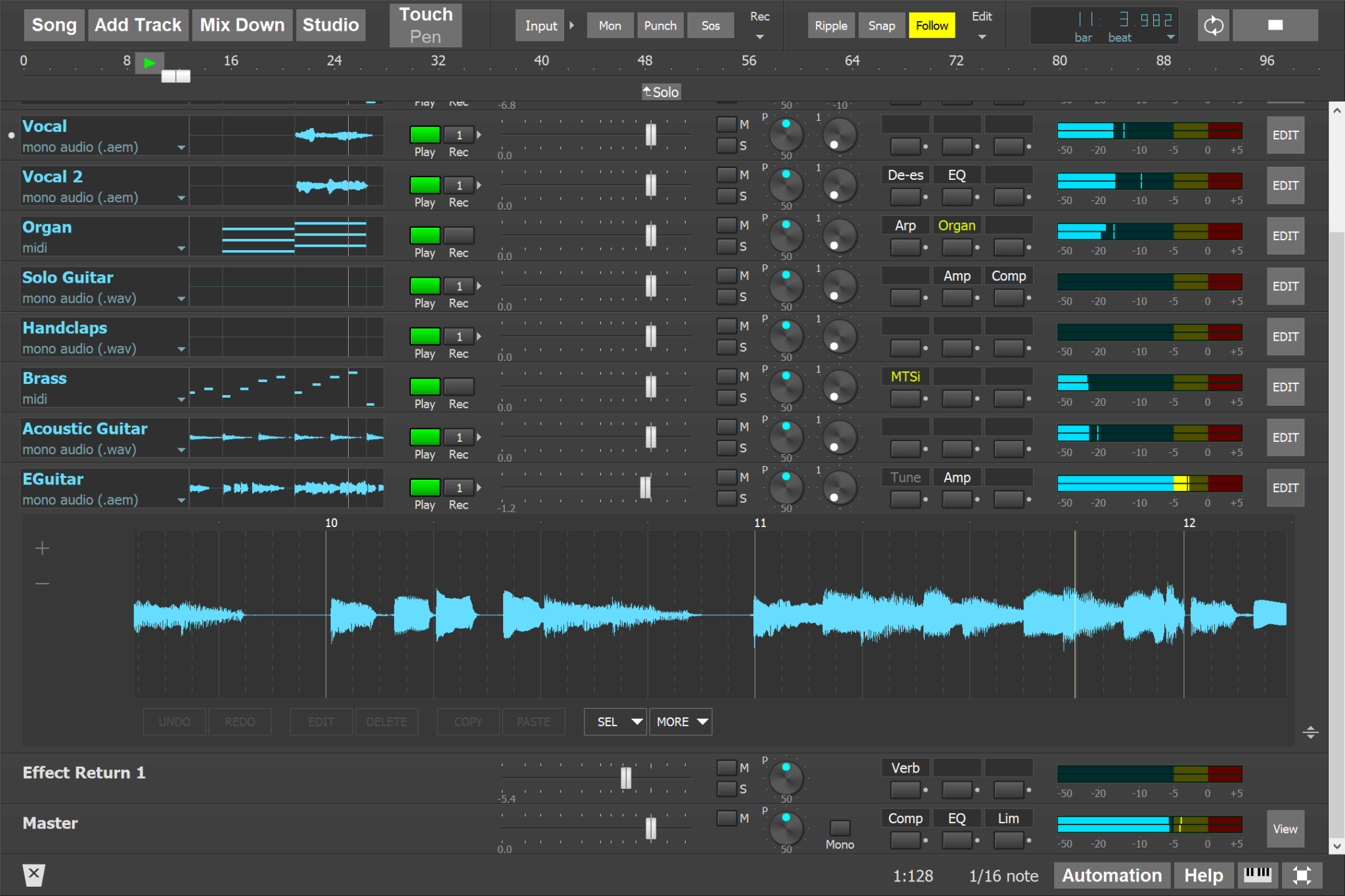Expand the Vocal track format dropdown
This screenshot has width=1345, height=896.
coord(181,148)
